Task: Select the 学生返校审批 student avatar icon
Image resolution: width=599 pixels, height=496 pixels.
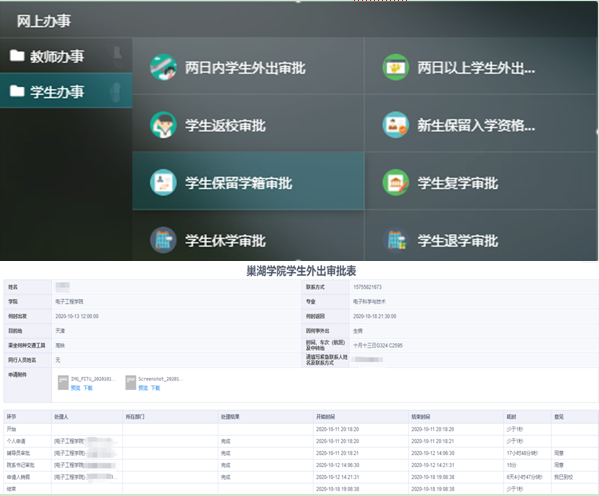Action: click(x=163, y=125)
